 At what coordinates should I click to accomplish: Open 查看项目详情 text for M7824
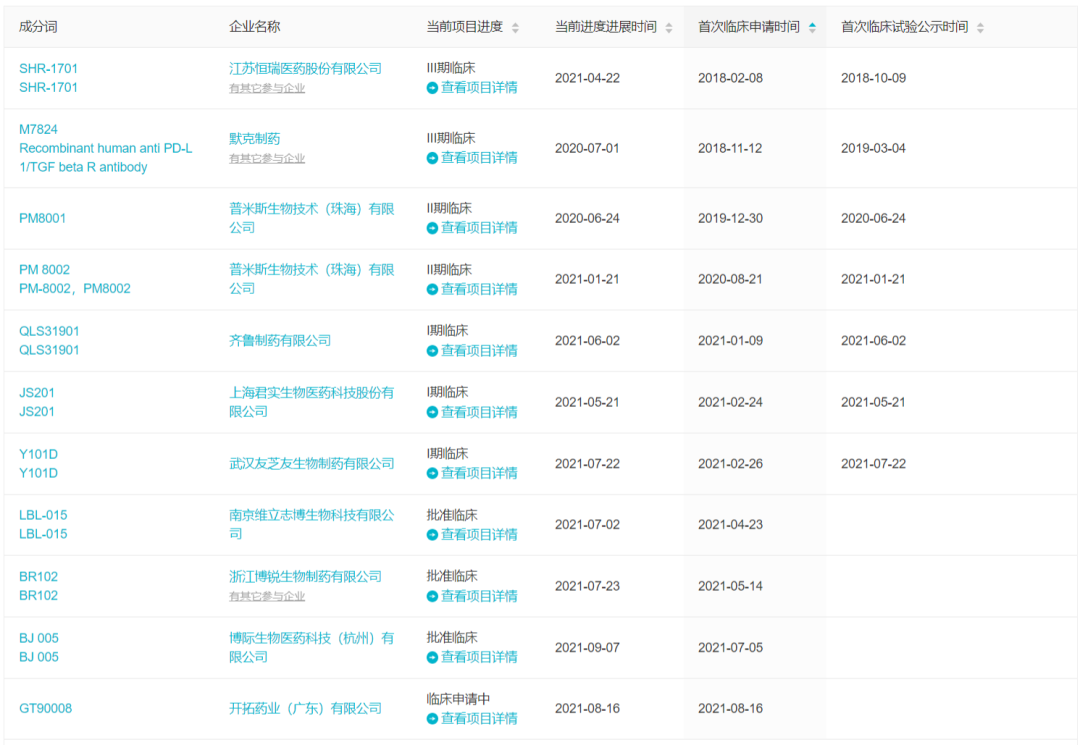click(x=479, y=158)
